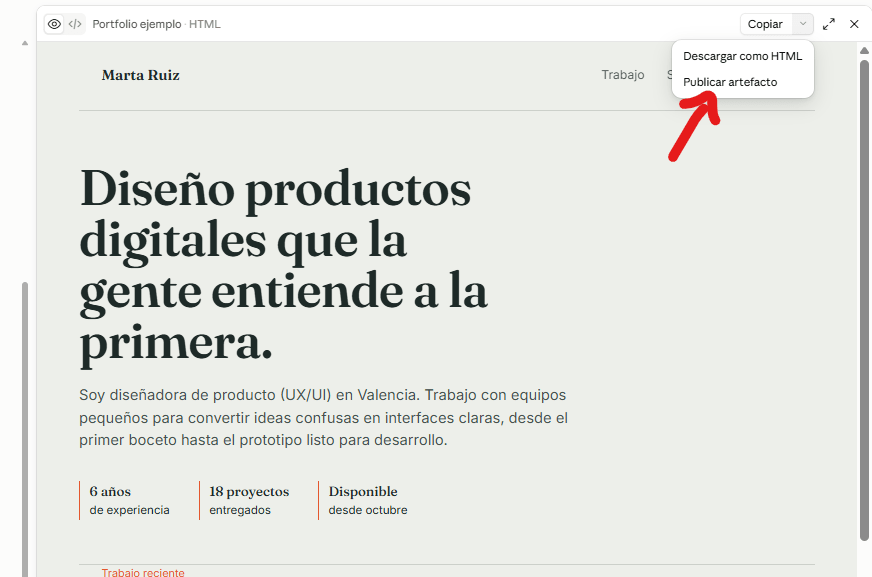This screenshot has height=577, width=872.
Task: Click the left chat scrollbar up arrow
Action: pyautogui.click(x=24, y=43)
